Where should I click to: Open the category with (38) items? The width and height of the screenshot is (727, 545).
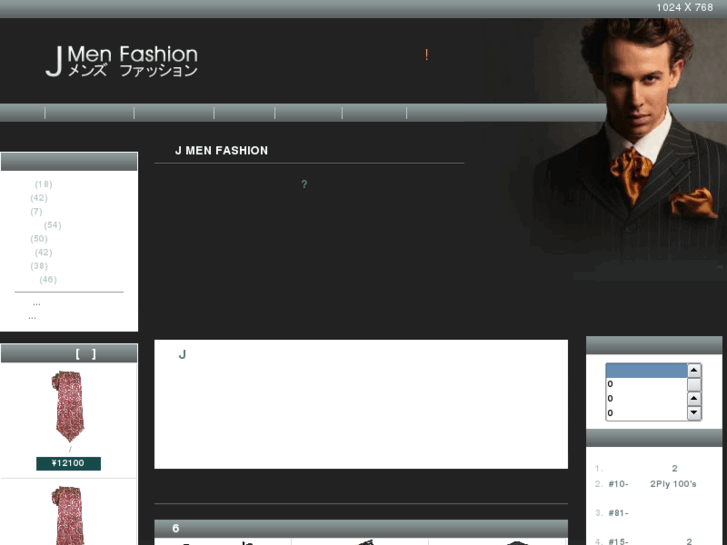click(38, 266)
